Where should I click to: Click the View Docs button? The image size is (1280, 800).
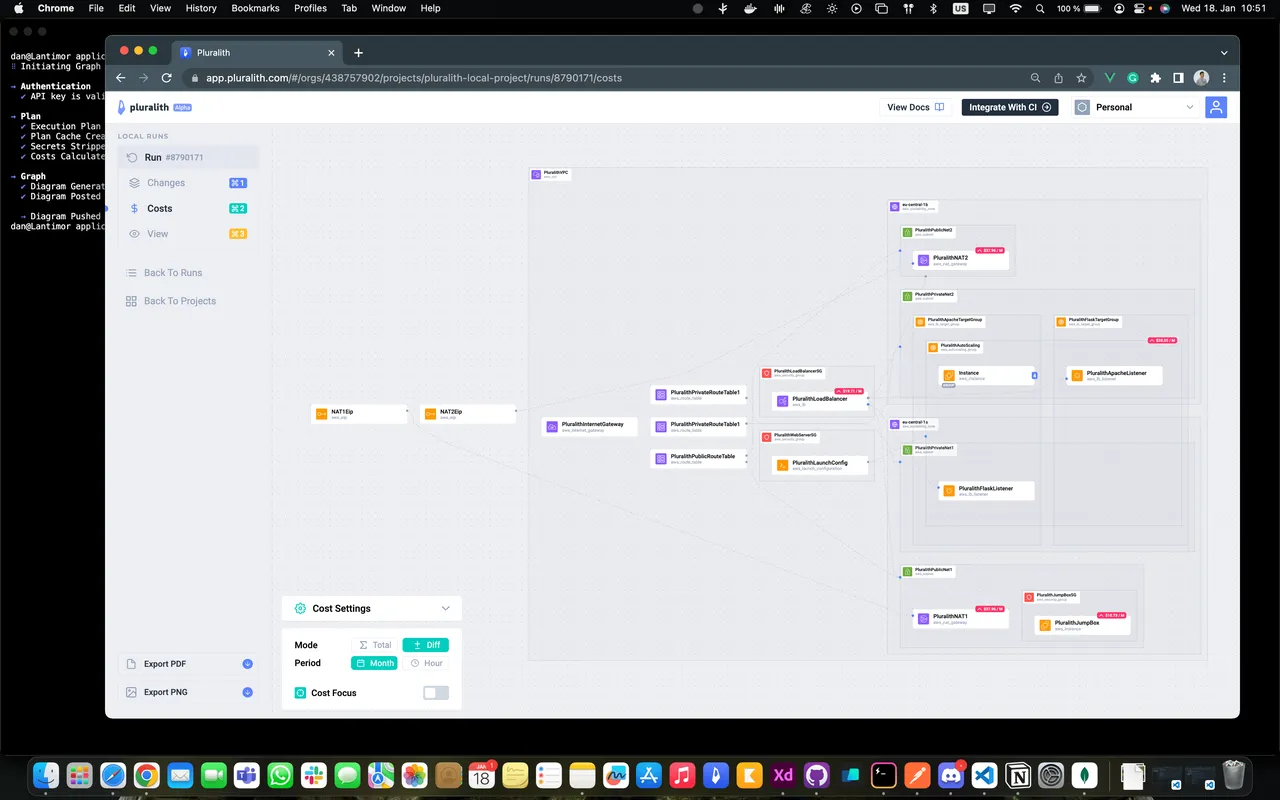pyautogui.click(x=915, y=107)
